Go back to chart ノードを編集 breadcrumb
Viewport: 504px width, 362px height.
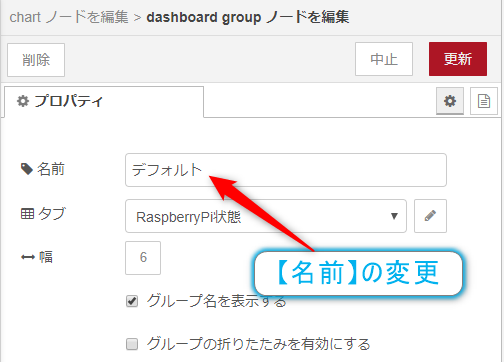tap(69, 17)
